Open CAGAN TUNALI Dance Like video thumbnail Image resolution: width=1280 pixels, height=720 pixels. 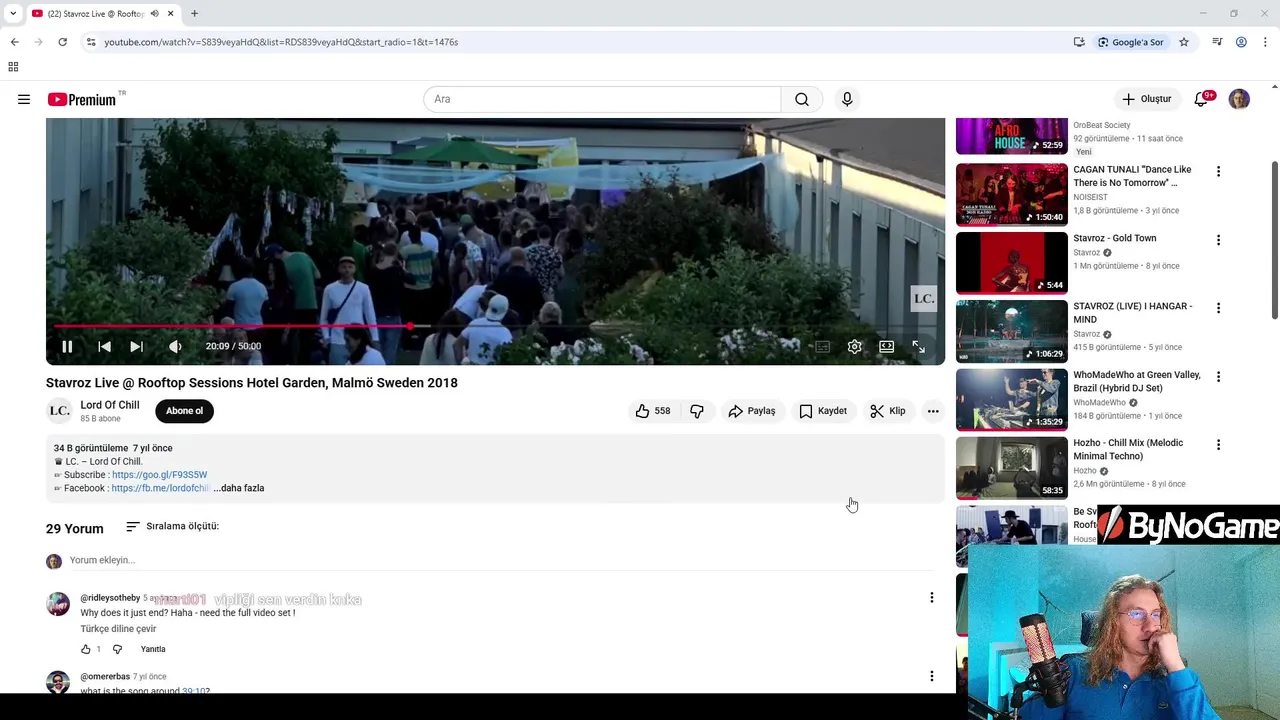pyautogui.click(x=1011, y=194)
